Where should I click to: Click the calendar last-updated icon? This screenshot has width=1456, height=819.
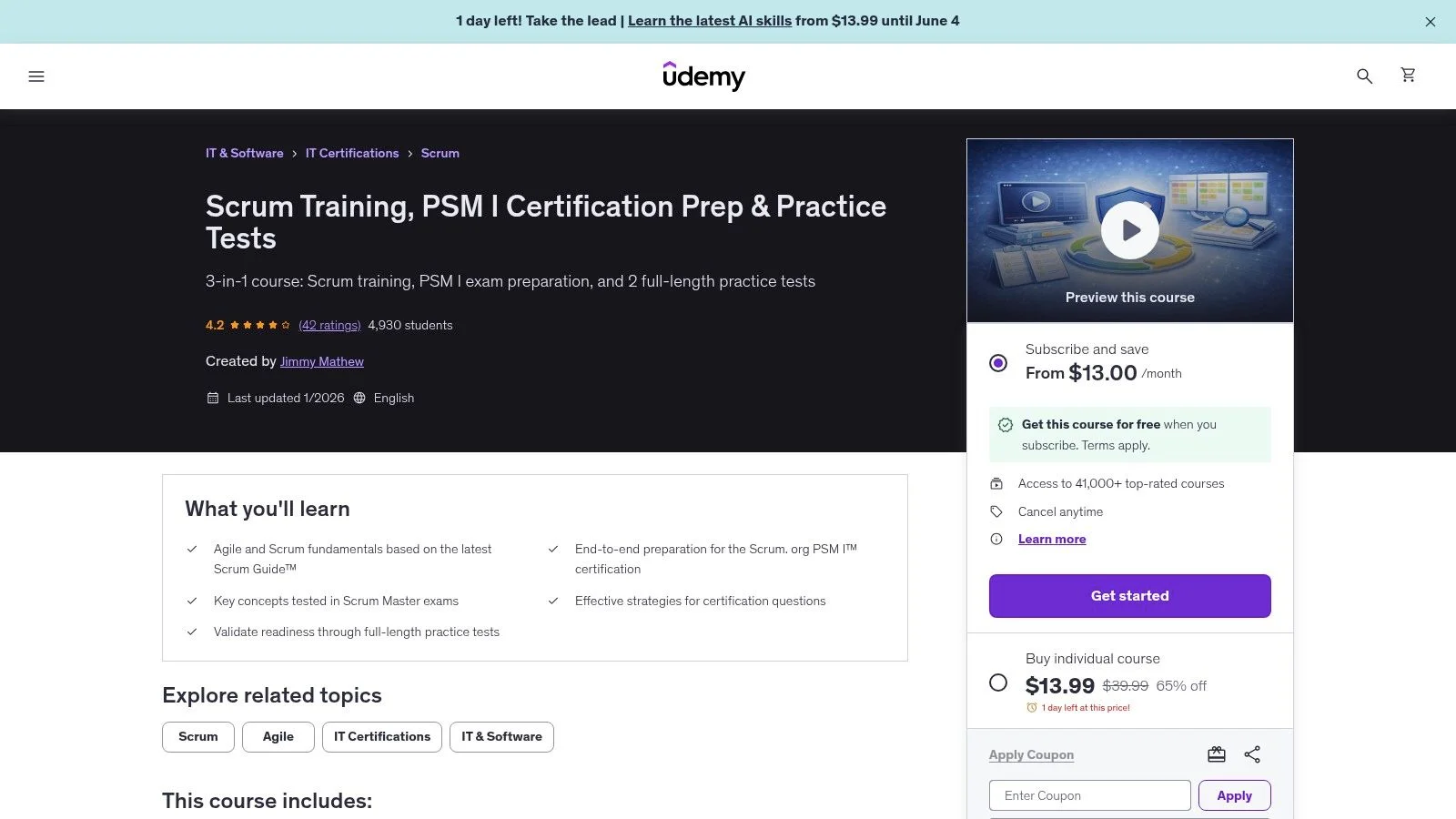[x=213, y=398]
